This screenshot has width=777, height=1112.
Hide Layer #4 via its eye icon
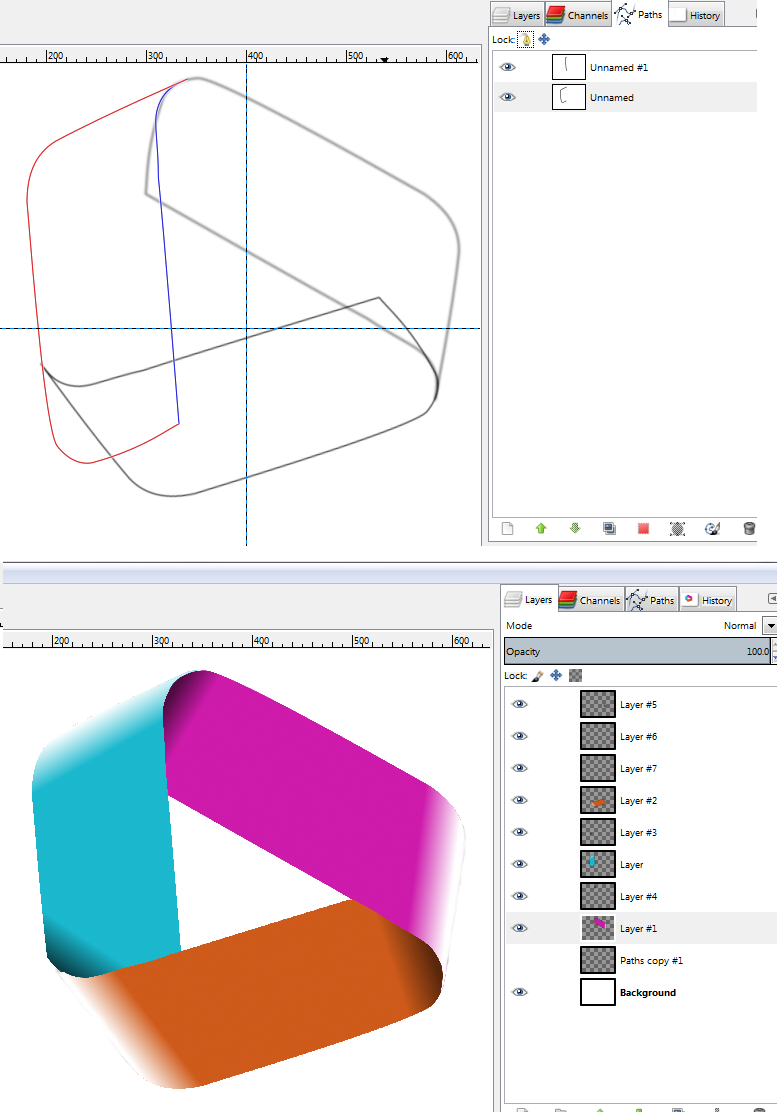(520, 896)
